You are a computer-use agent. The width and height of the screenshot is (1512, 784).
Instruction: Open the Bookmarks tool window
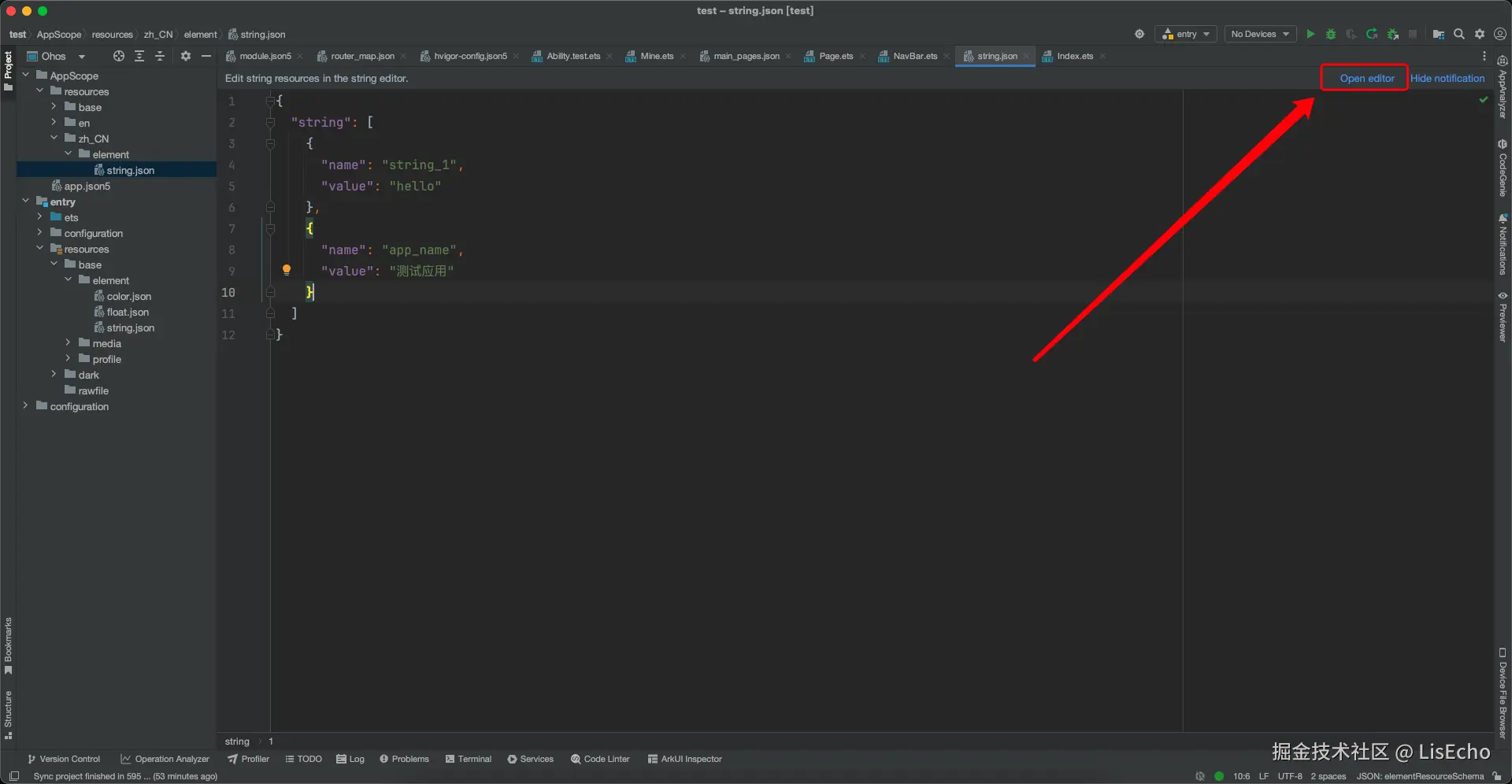[8, 646]
